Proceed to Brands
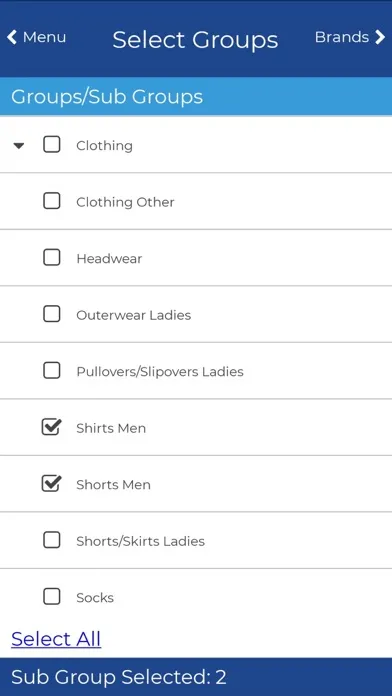392x696 pixels. 350,37
